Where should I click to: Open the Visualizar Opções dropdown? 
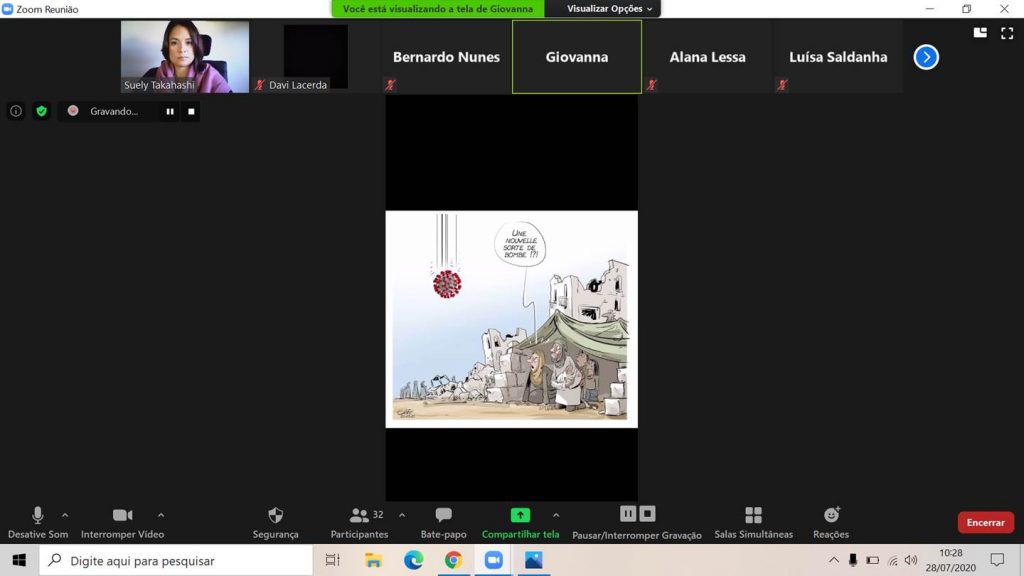[x=609, y=8]
